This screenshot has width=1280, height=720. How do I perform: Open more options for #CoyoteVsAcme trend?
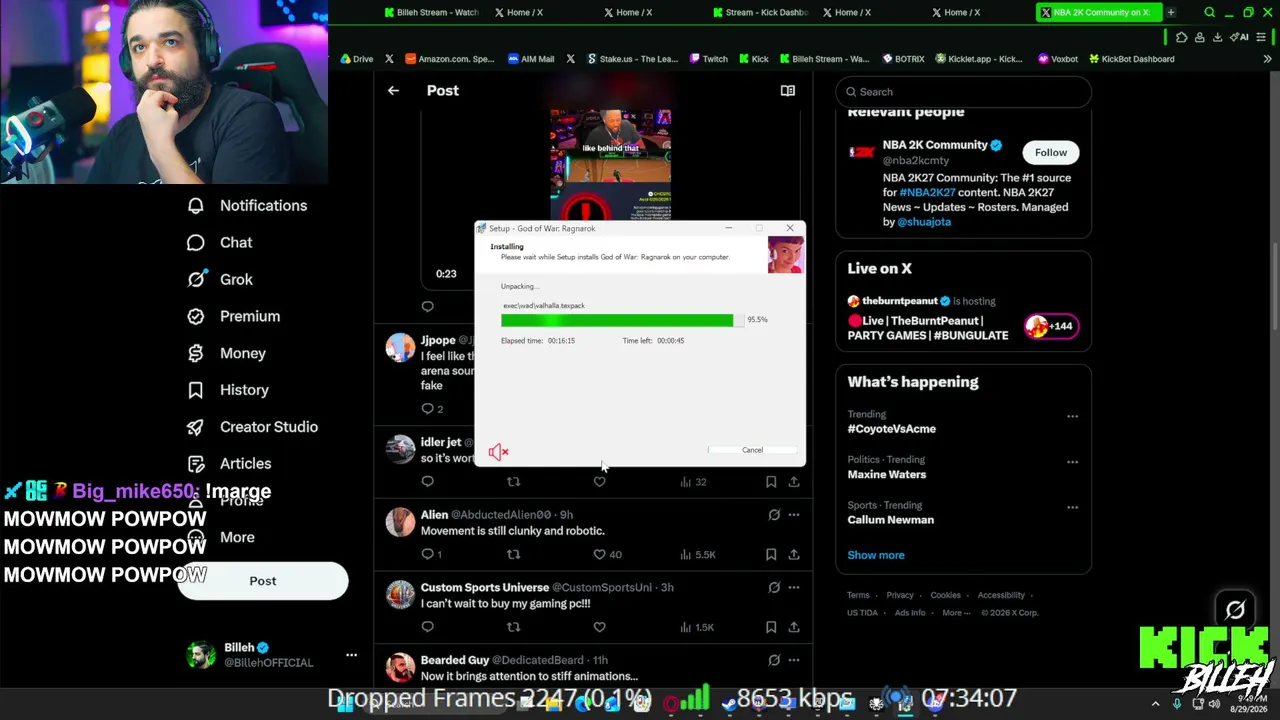pyautogui.click(x=1072, y=416)
